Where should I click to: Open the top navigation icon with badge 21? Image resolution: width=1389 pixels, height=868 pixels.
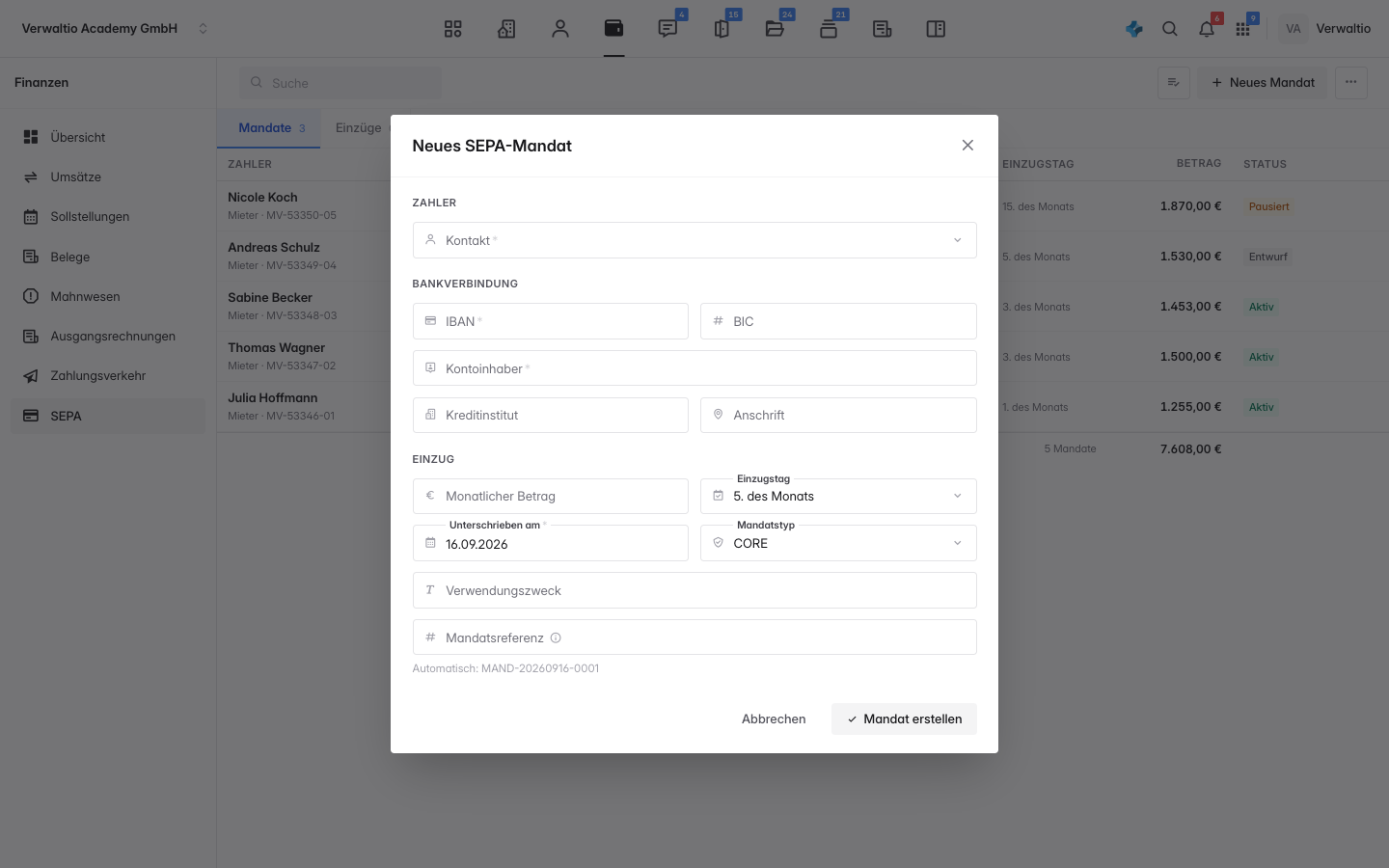tap(829, 29)
